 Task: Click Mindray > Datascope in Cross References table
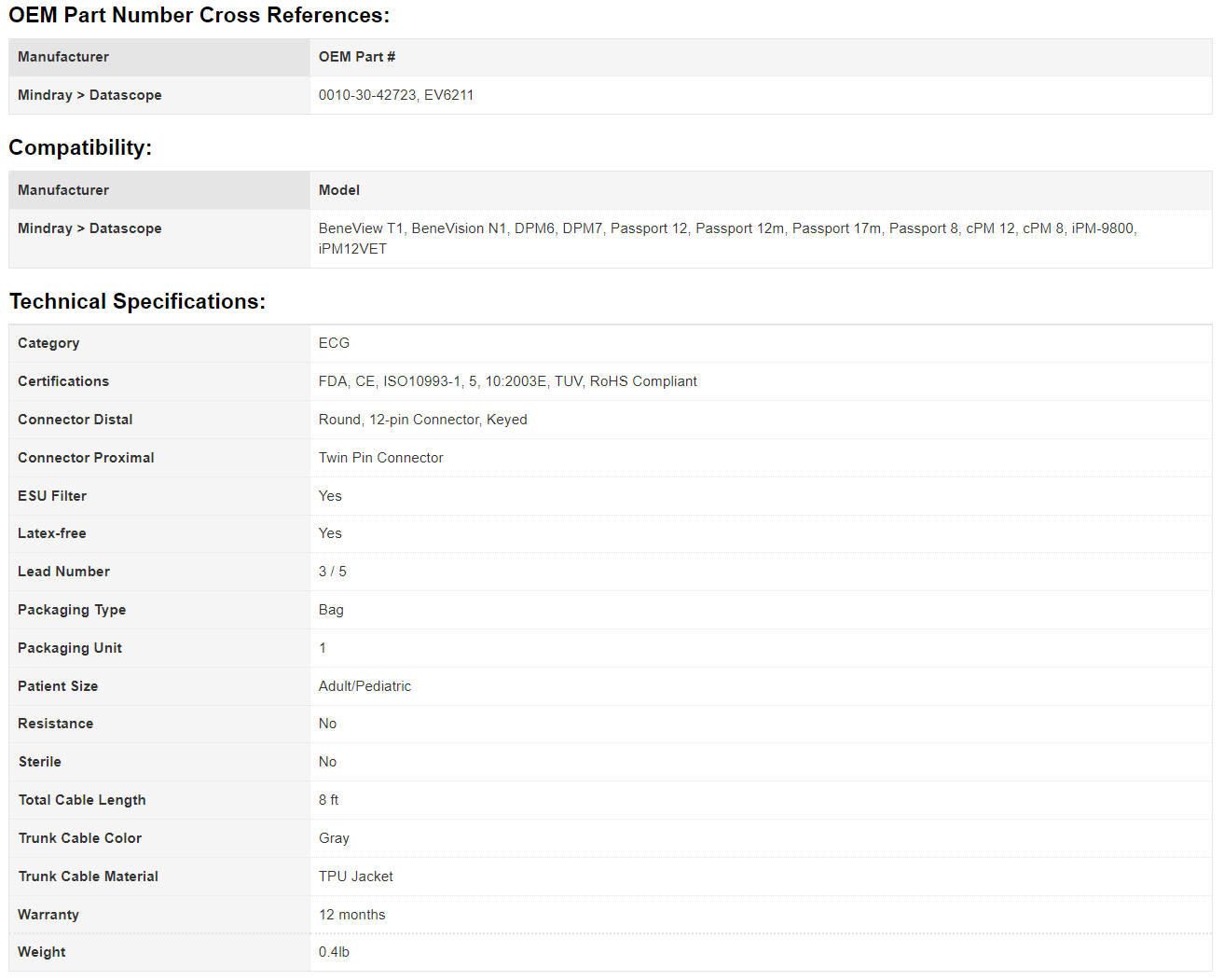[x=89, y=95]
